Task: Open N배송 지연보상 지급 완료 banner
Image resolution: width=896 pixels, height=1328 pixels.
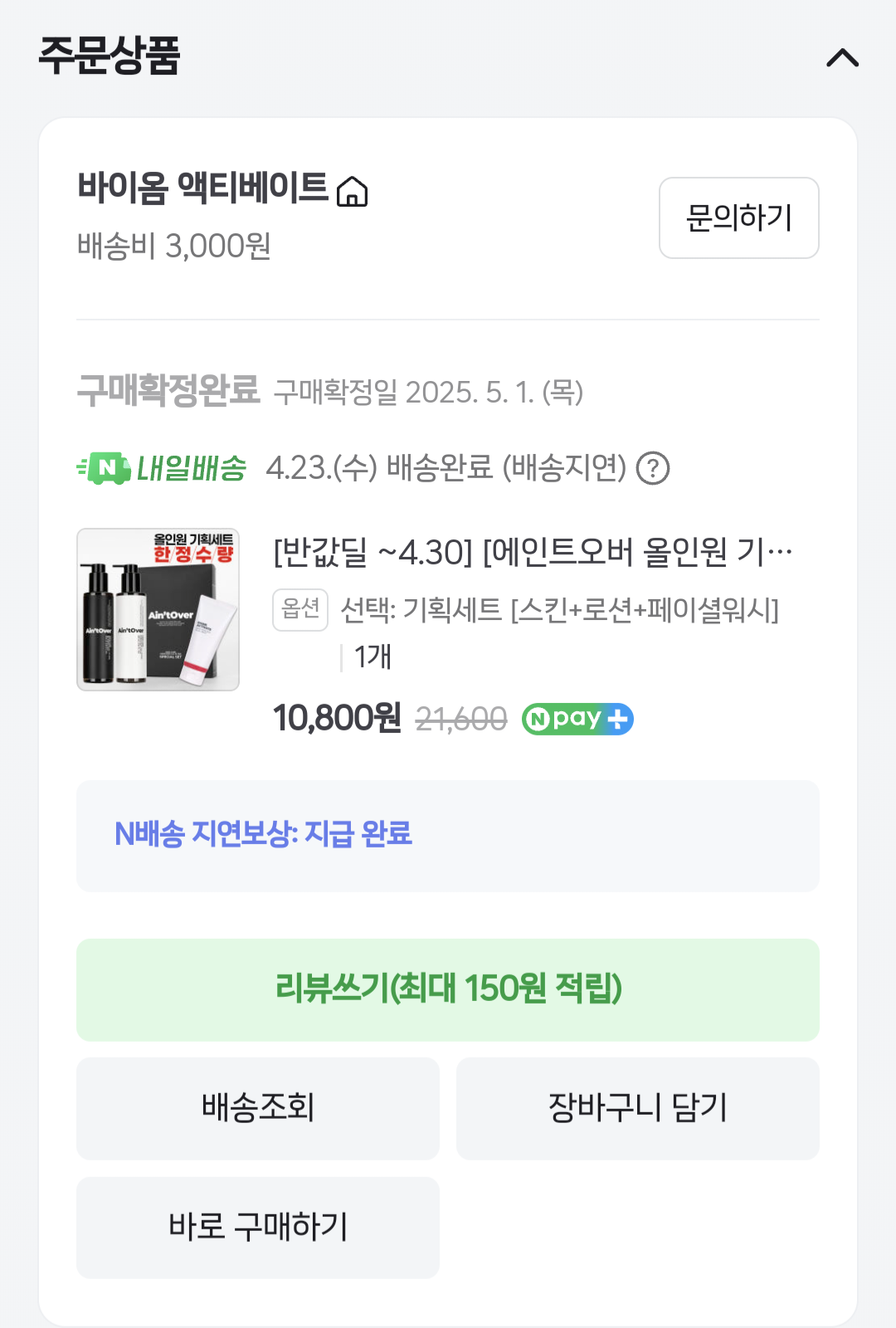Action: (447, 836)
